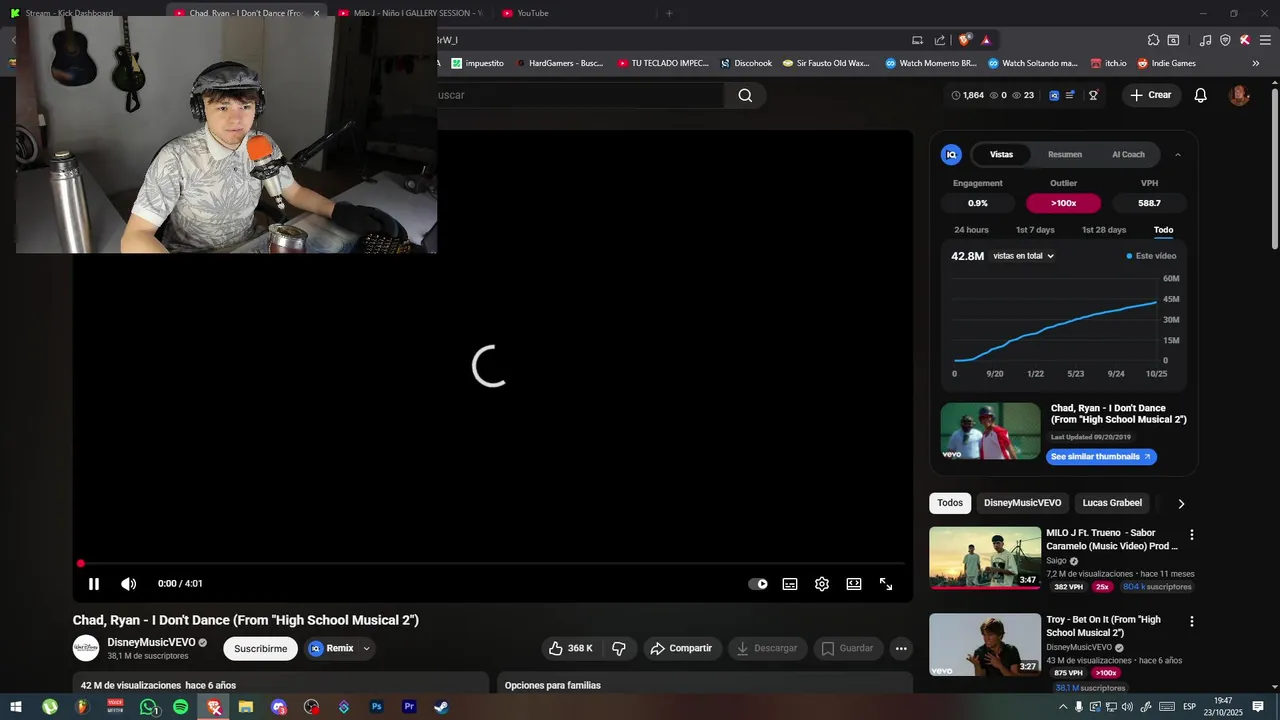Open the itch.io bookmark
The width and height of the screenshot is (1280, 720).
coord(1108,63)
